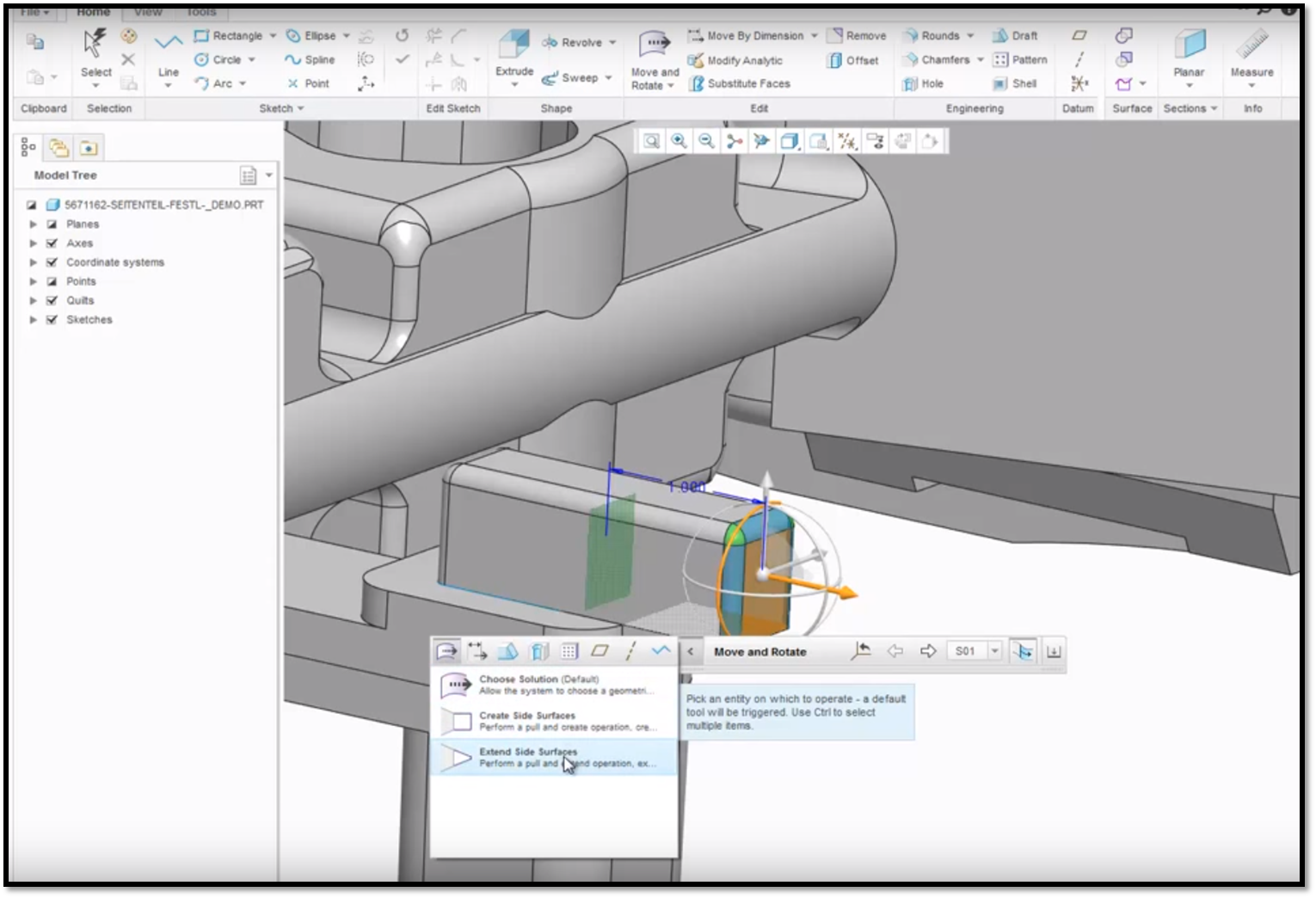Open the Rounds dropdown arrow
The width and height of the screenshot is (1316, 898).
point(970,35)
